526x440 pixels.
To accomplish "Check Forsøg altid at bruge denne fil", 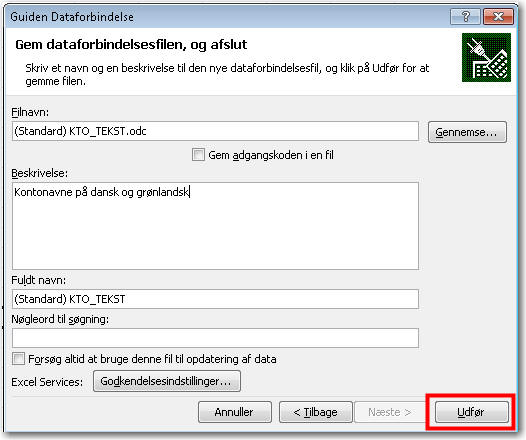I will click(18, 359).
